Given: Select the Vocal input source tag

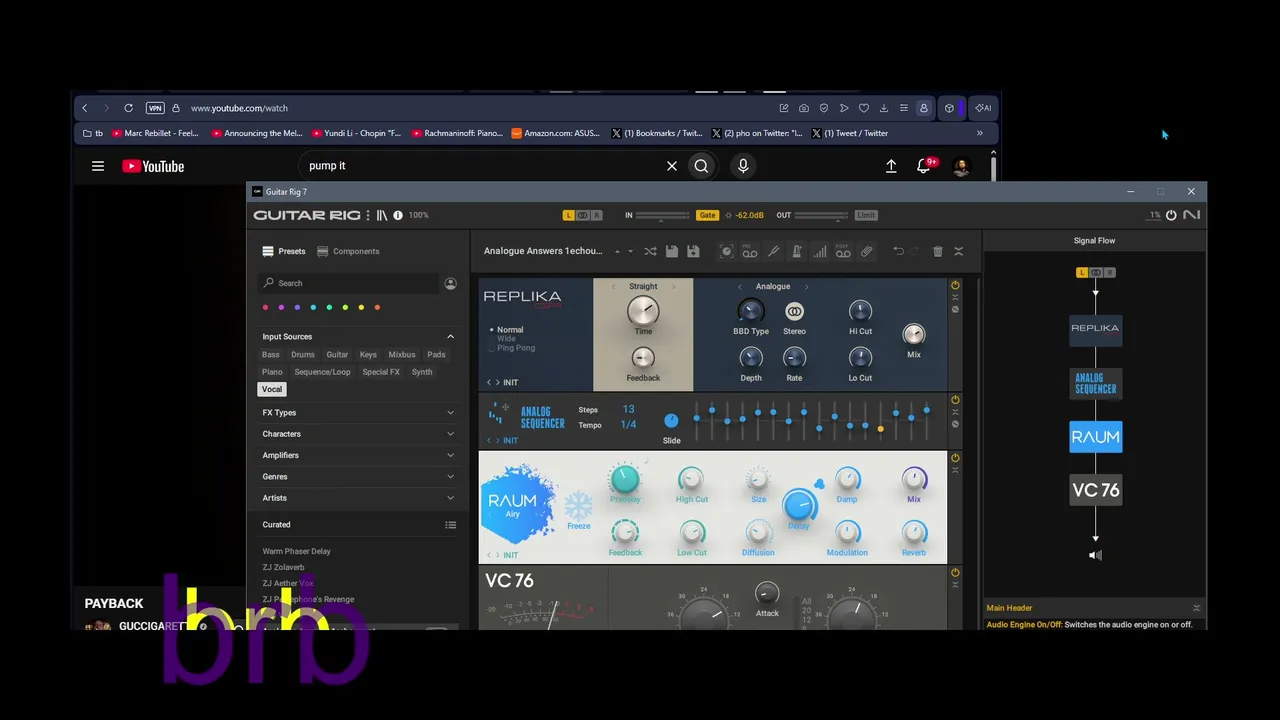Looking at the screenshot, I should coord(272,389).
